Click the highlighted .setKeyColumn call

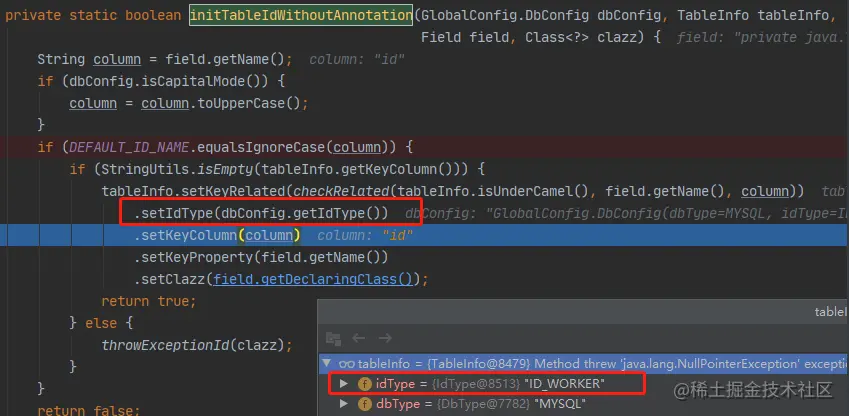(x=217, y=235)
